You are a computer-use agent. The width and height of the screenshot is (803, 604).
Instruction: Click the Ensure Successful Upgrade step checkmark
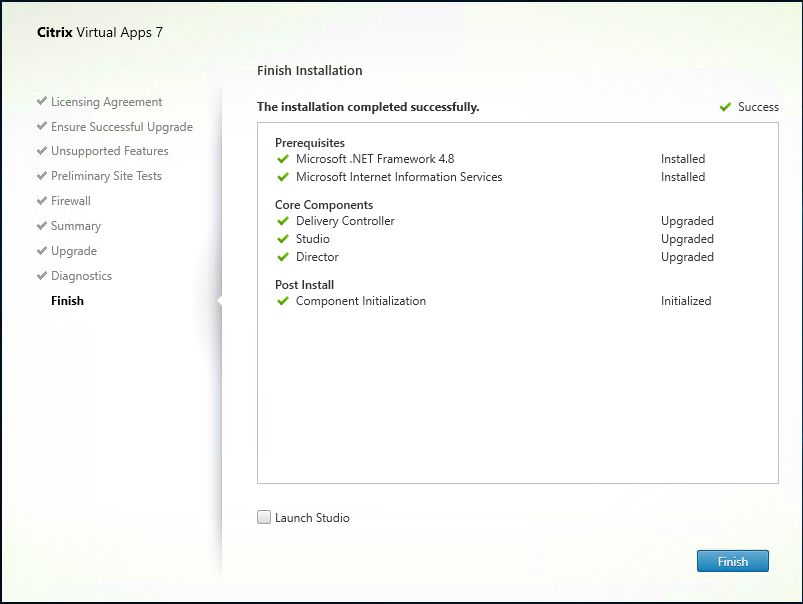tap(42, 126)
